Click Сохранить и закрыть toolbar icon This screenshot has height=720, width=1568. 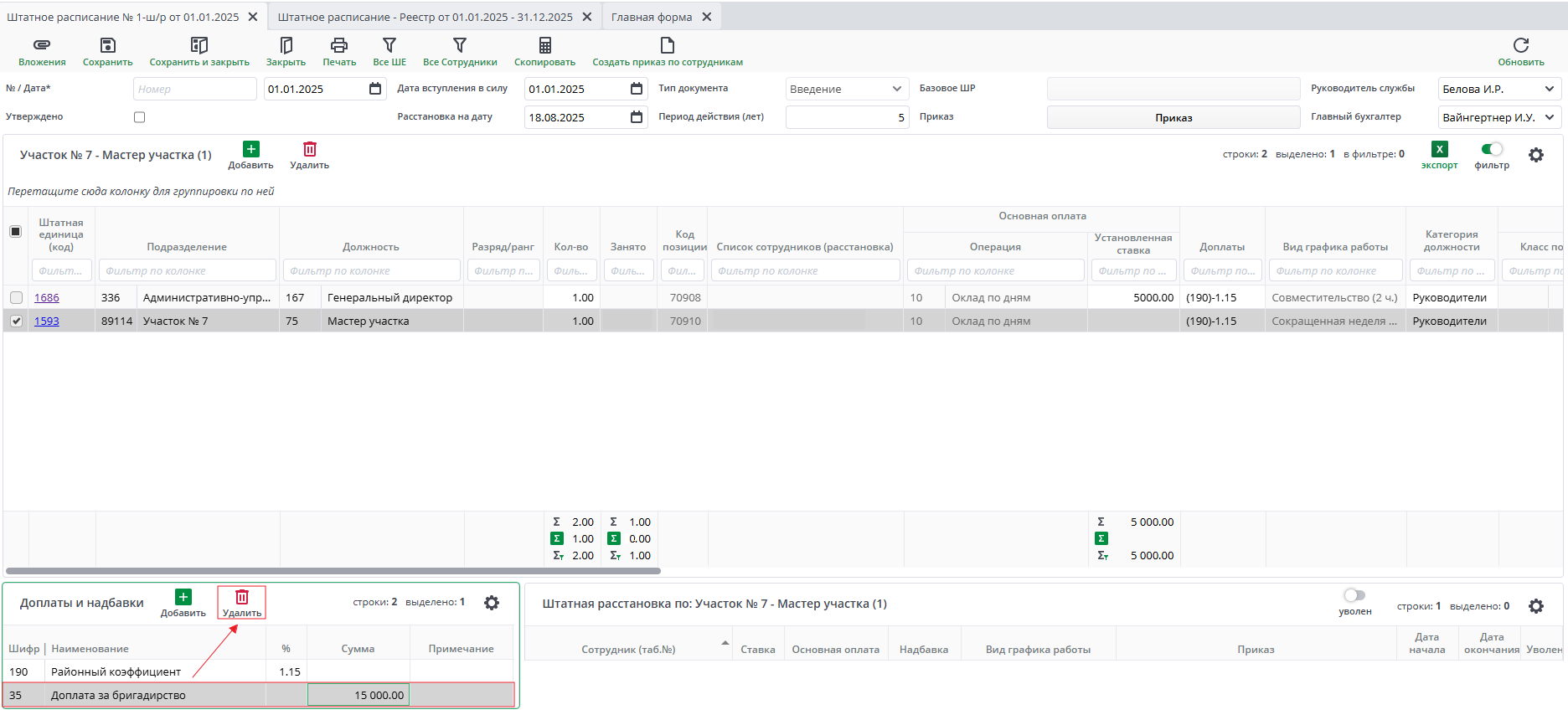[x=199, y=45]
